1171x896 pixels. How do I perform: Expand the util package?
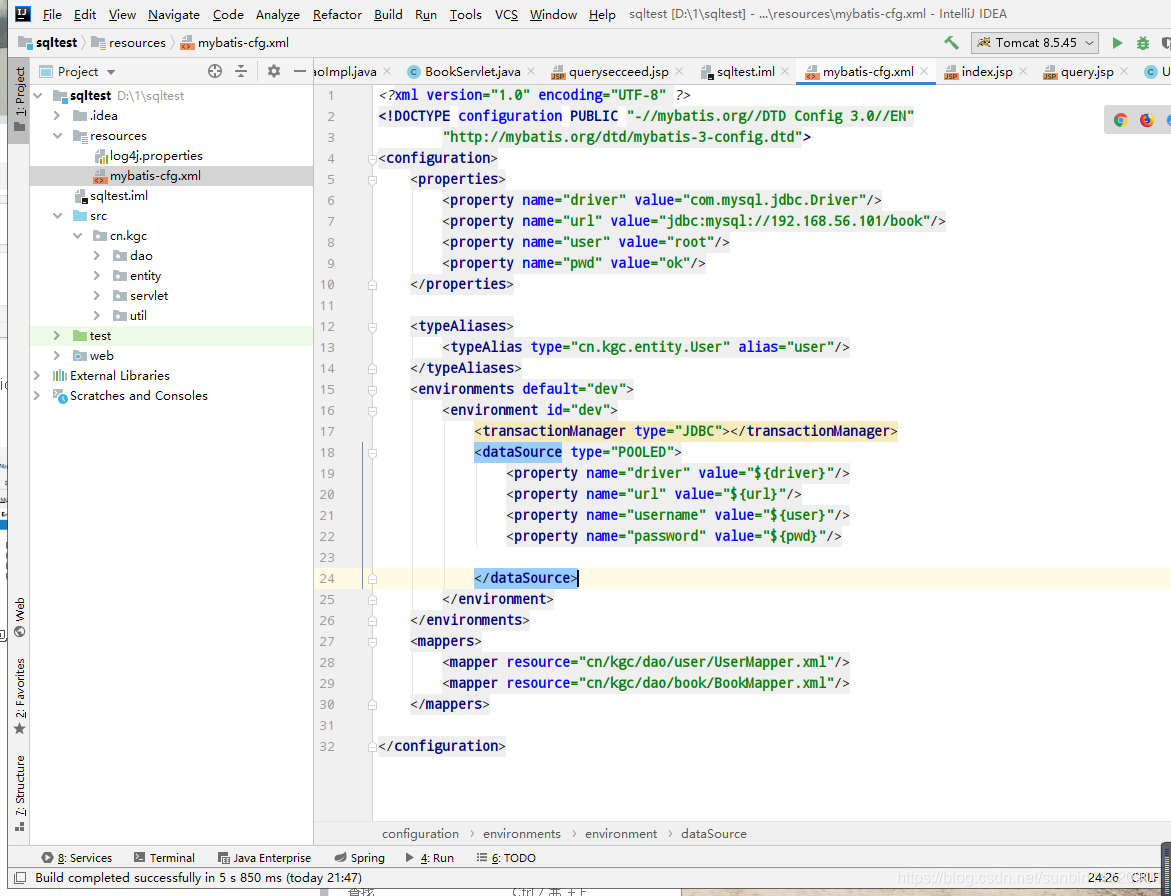pos(96,316)
